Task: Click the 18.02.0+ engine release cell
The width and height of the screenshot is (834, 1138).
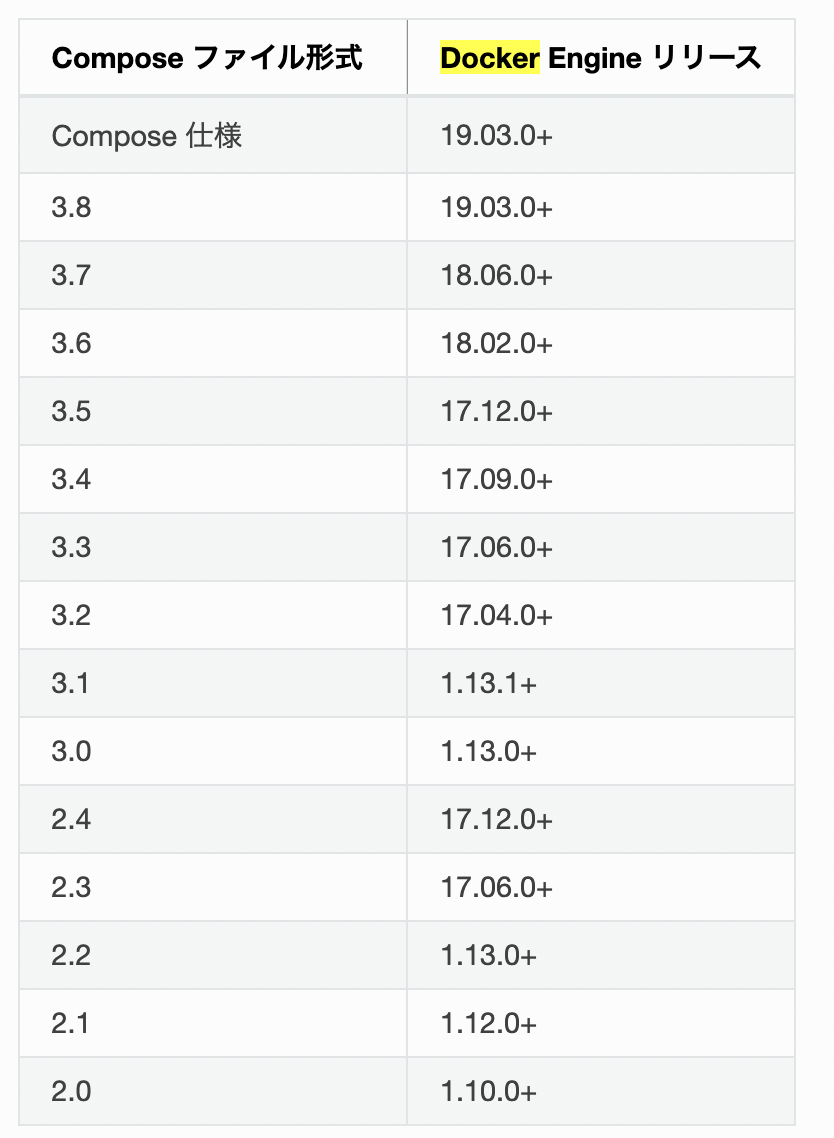Action: tap(496, 344)
